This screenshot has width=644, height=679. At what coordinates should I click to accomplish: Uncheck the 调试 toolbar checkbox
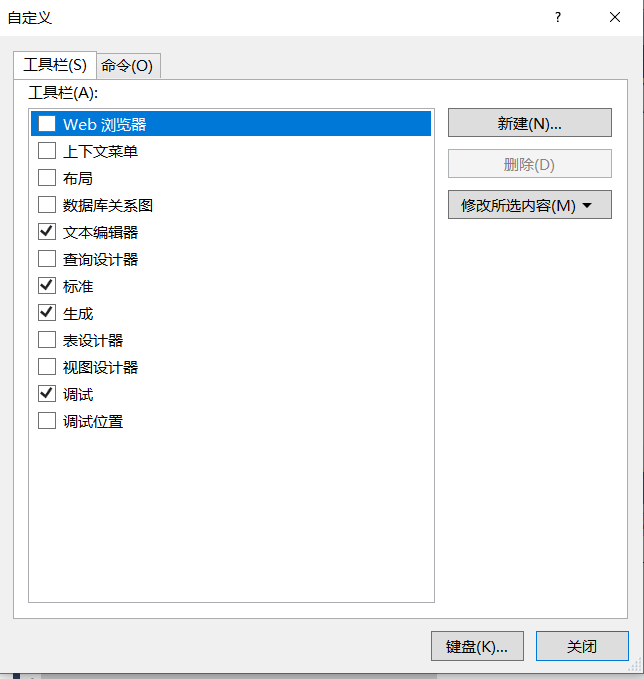[x=47, y=394]
